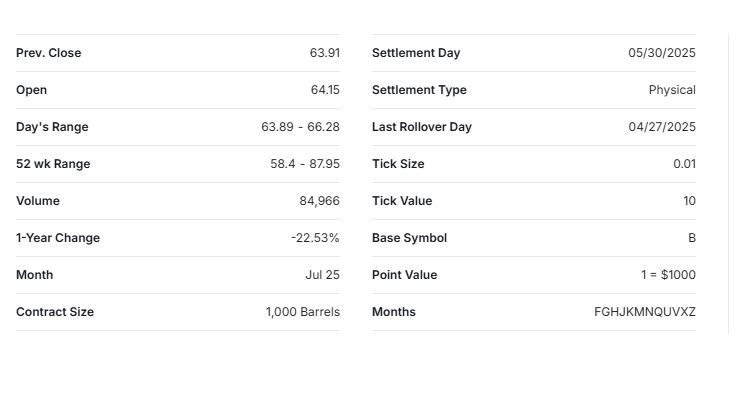Screen dimensions: 750x394
Task: Click the Tick Value number 10
Action: coord(689,201)
